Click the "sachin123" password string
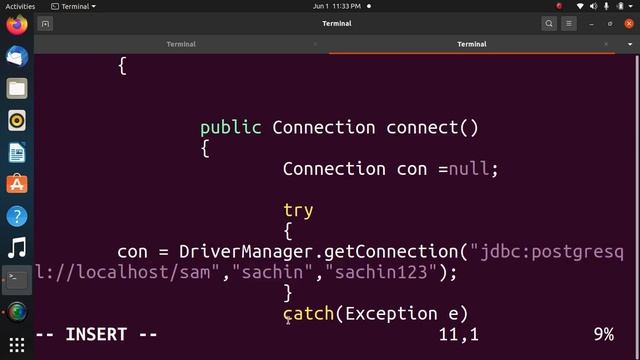 point(381,272)
